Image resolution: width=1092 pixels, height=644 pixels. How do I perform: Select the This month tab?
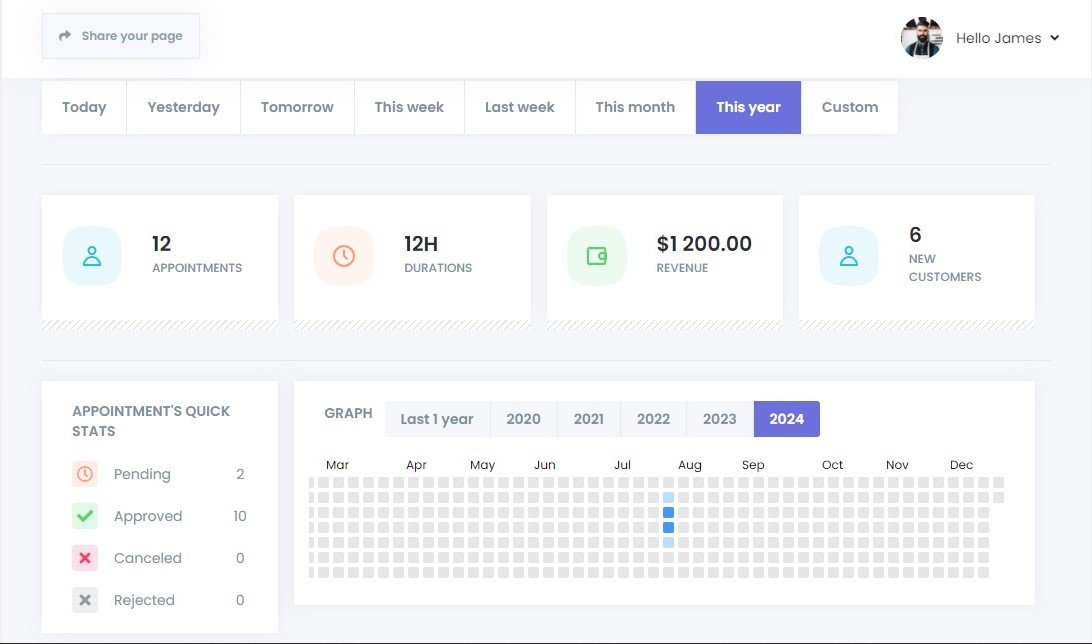point(635,107)
